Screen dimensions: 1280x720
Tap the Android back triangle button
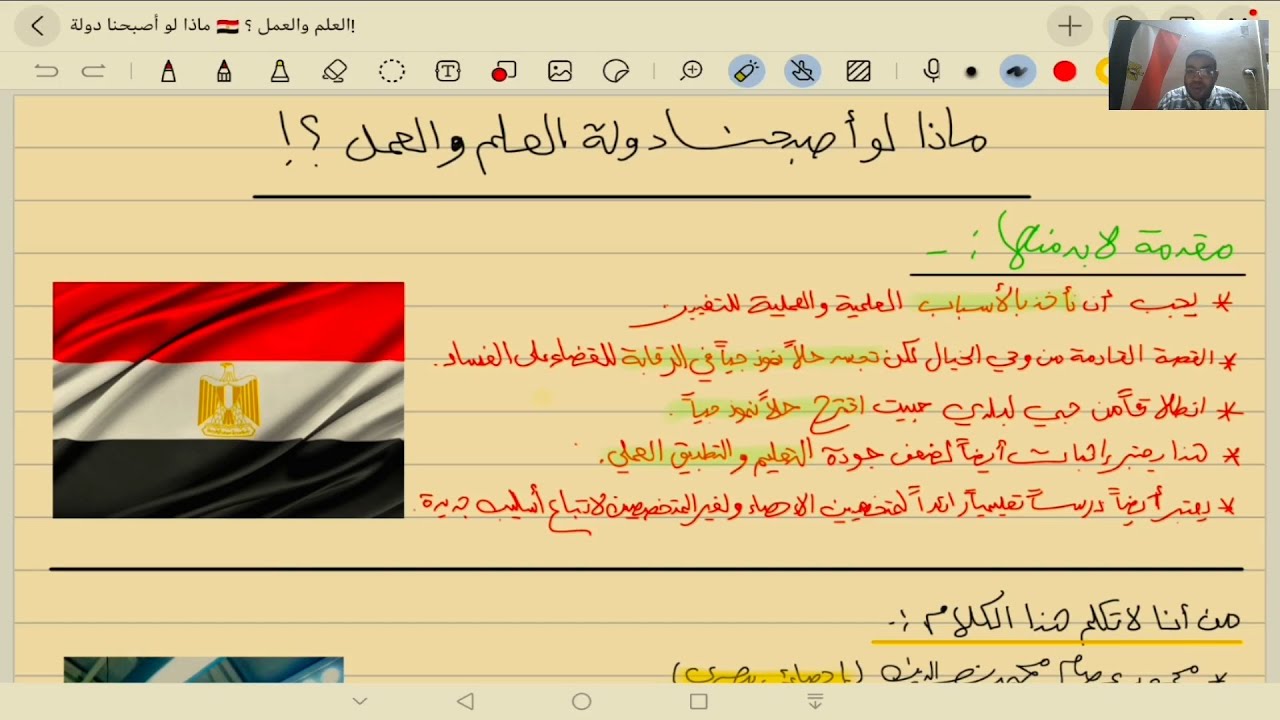coord(465,701)
